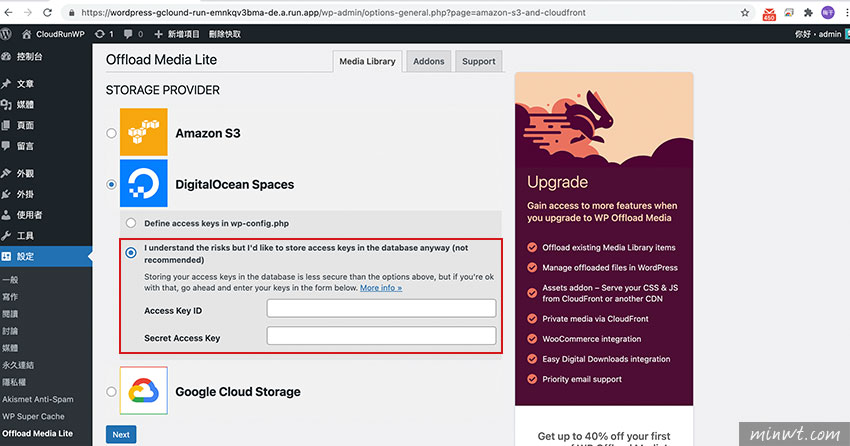Click 刪除快取 delete cache in admin bar
Viewport: 850px width, 446px height.
coord(224,34)
